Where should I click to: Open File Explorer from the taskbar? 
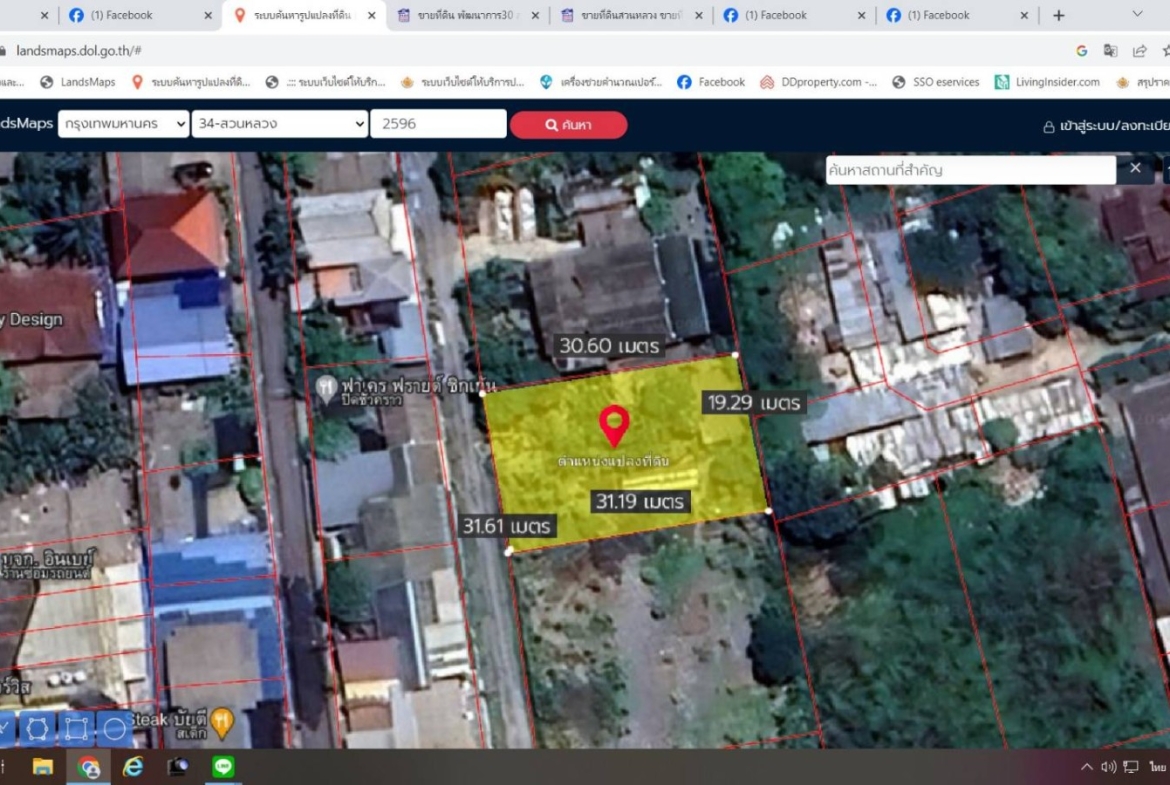point(43,766)
